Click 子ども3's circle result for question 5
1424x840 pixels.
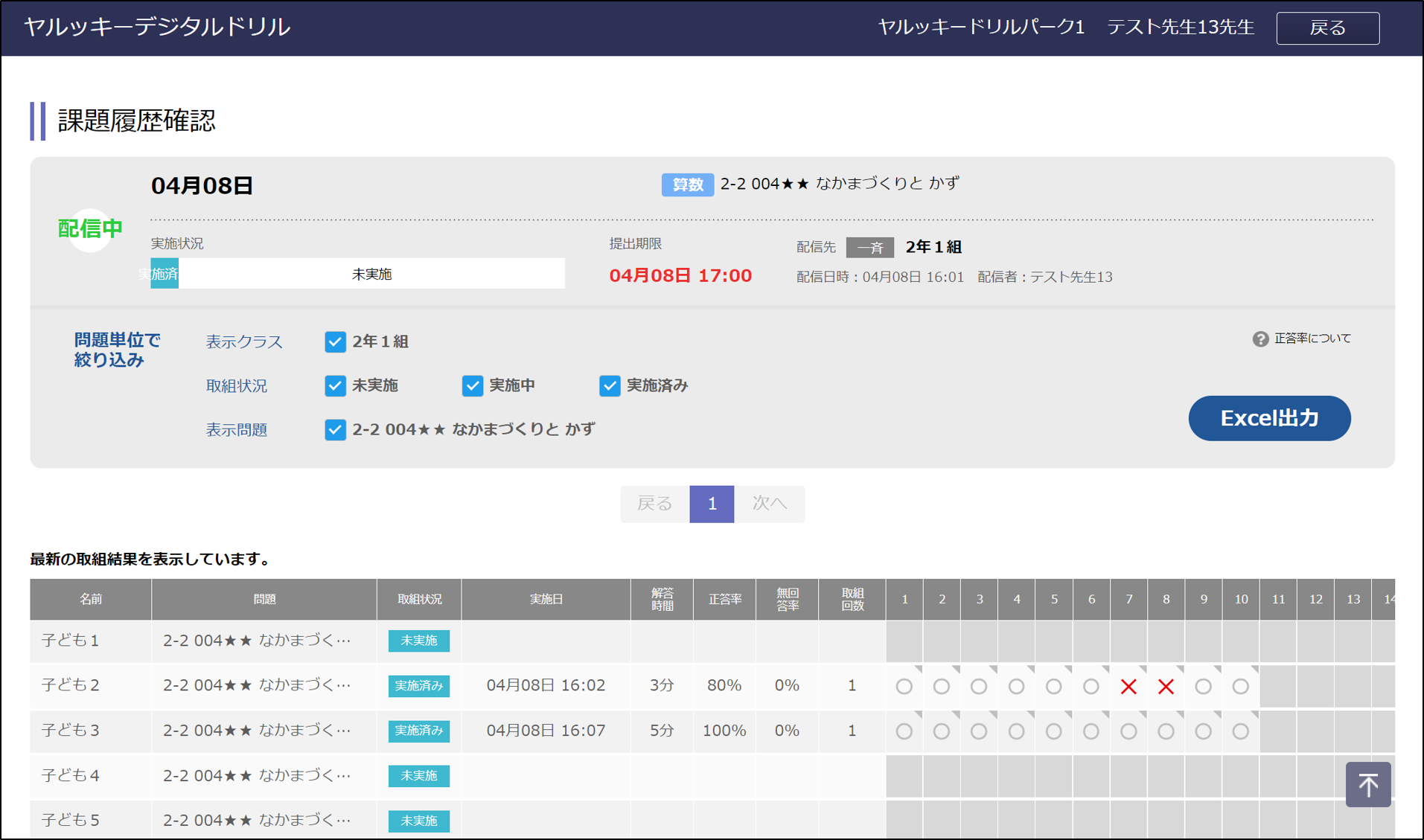[x=1053, y=731]
